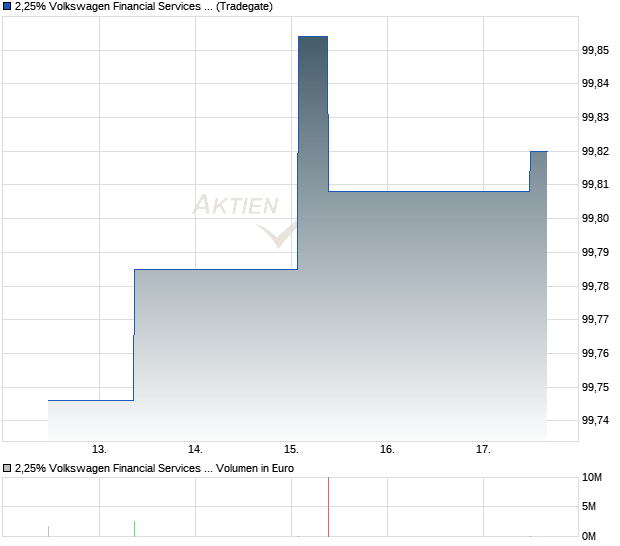This screenshot has width=620, height=546.
Task: Click the 99,76 price axis label
Action: tap(595, 353)
